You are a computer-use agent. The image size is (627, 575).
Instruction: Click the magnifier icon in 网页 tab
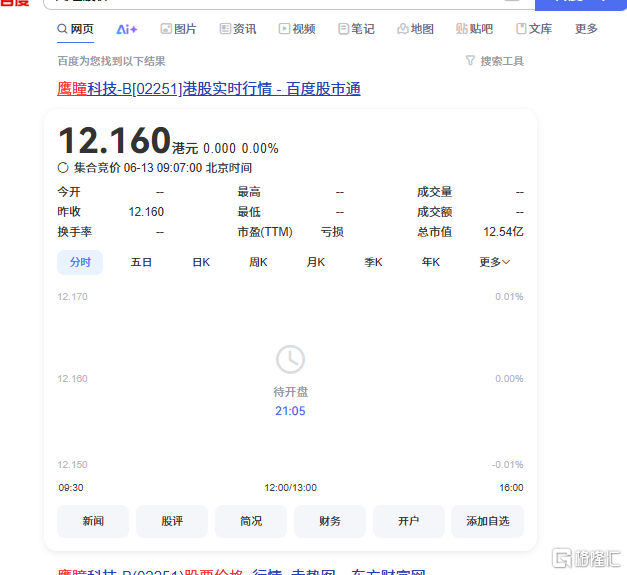tap(62, 29)
